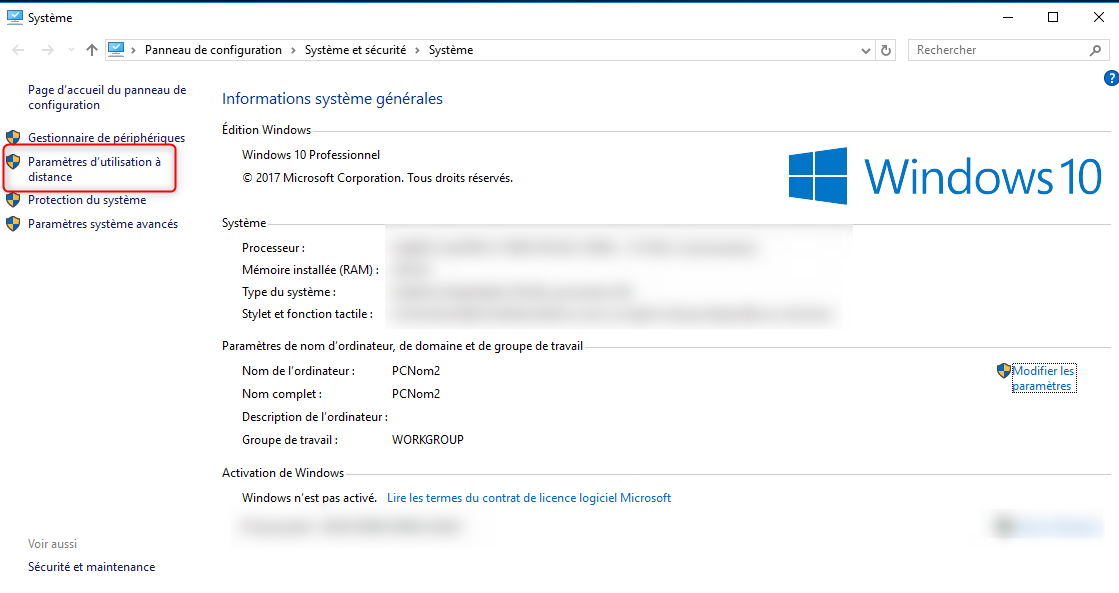Click shield icon beside Paramètres système avancés

click(13, 224)
